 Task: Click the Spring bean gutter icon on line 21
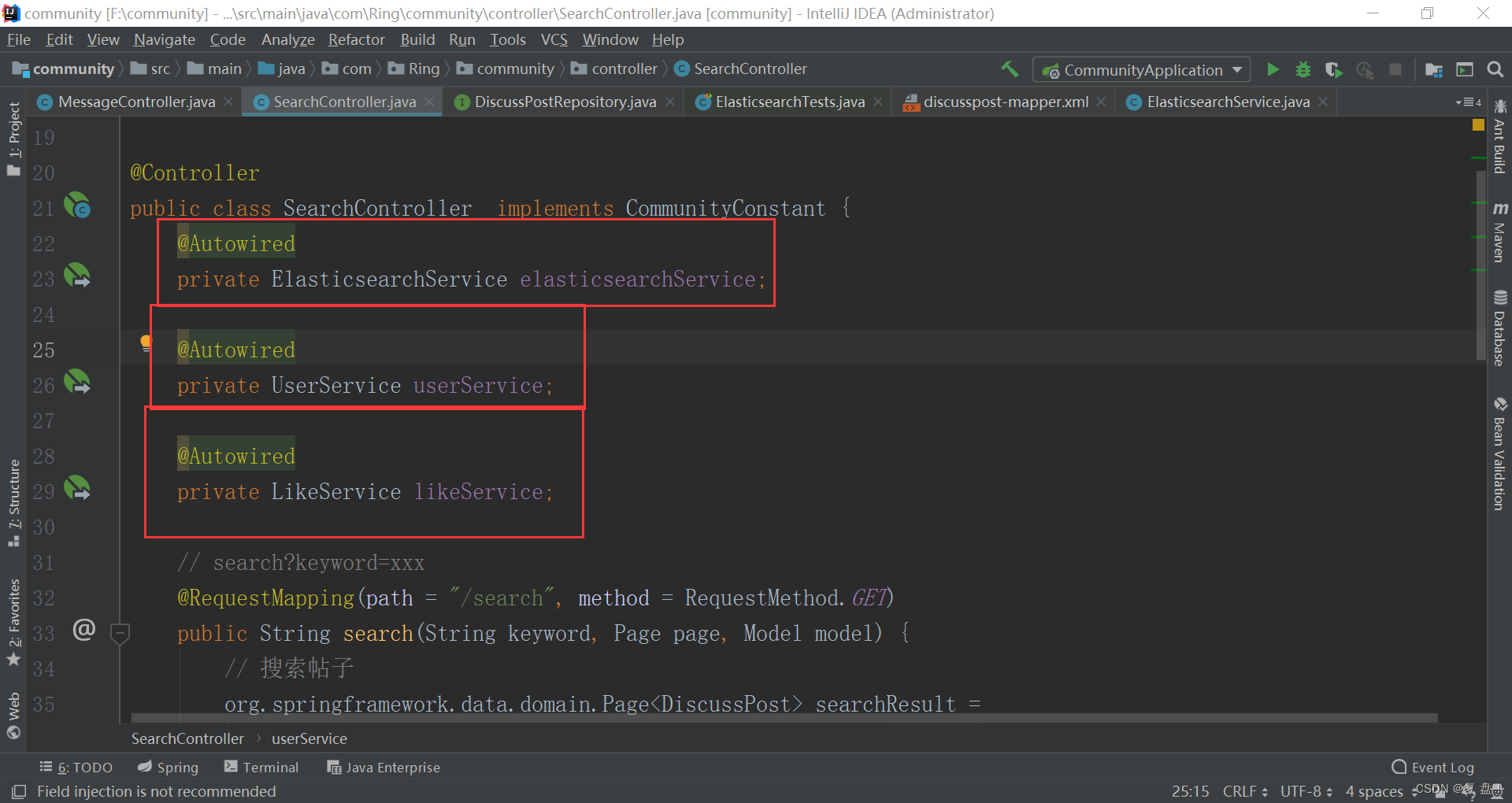click(77, 205)
